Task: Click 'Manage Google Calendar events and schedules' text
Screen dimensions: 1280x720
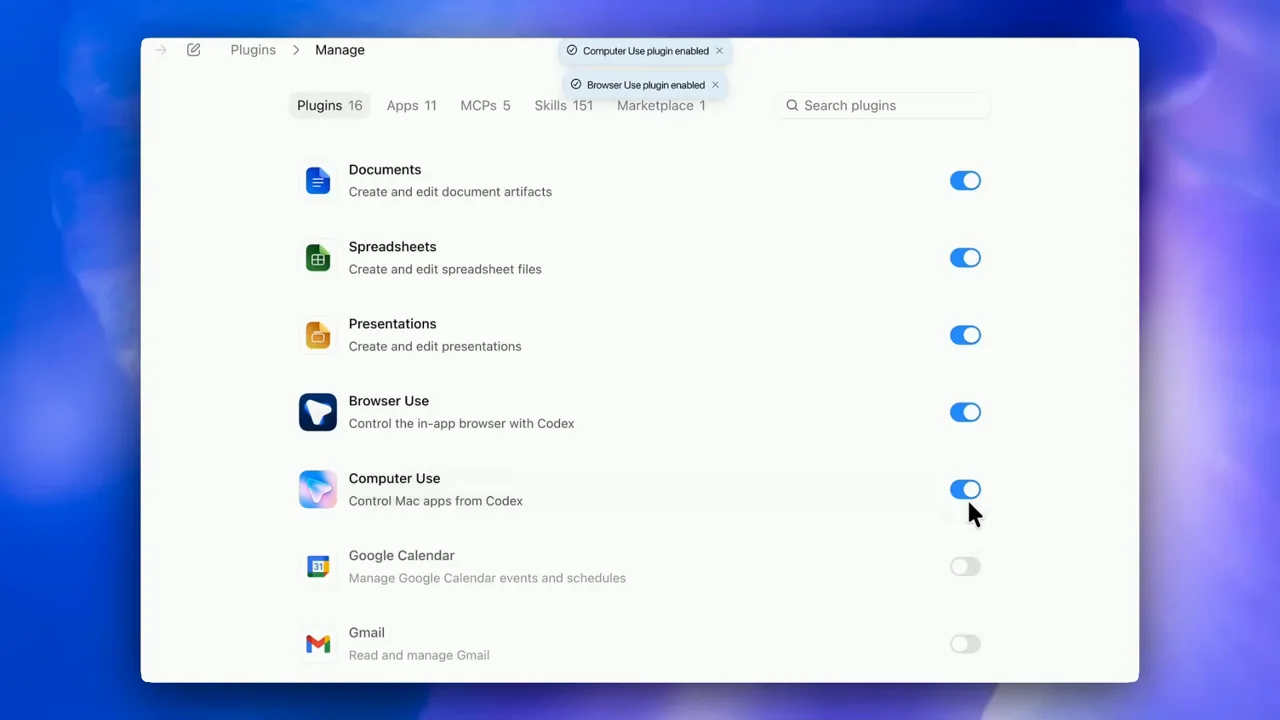Action: 487,578
